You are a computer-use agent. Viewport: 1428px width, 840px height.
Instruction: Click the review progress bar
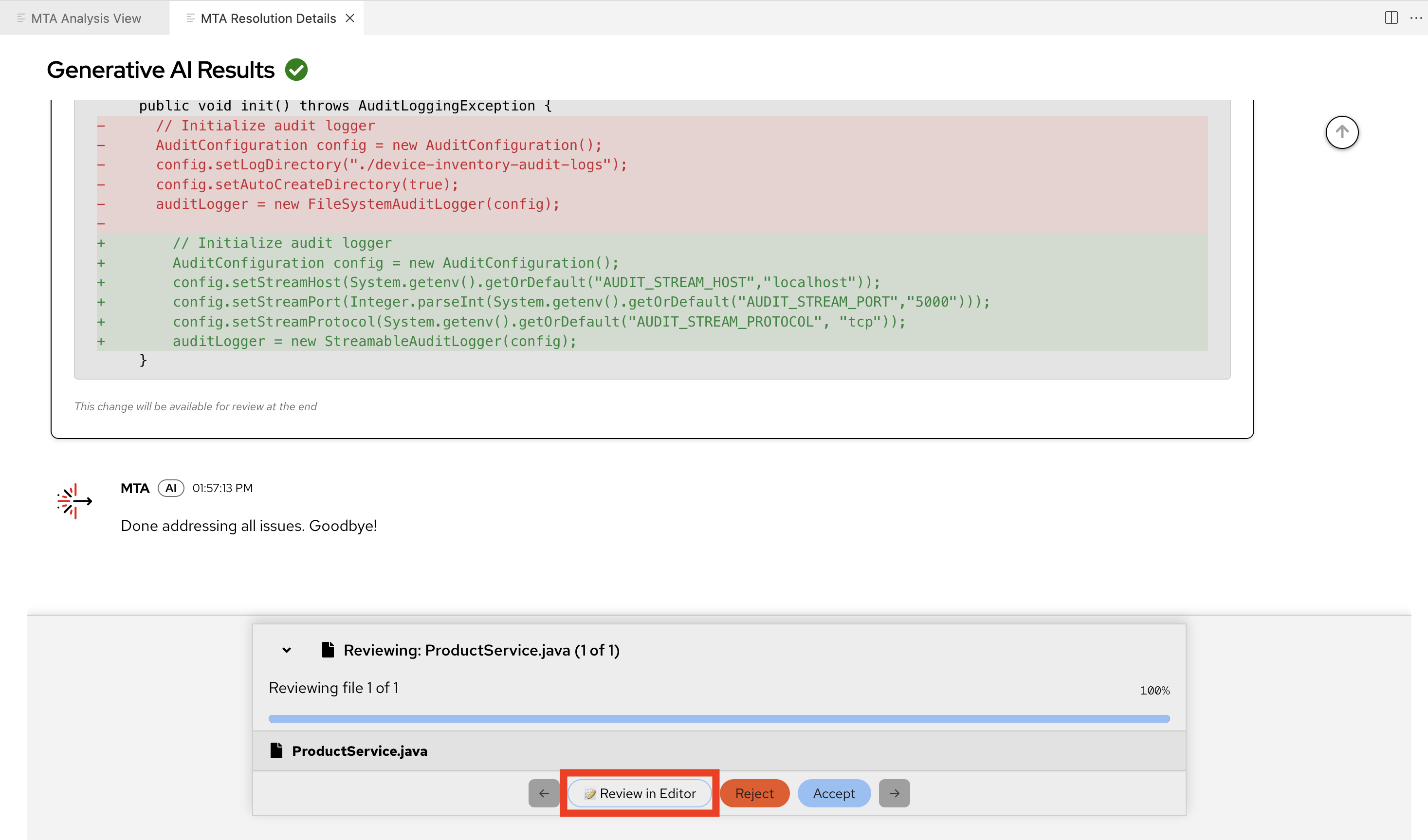(718, 719)
